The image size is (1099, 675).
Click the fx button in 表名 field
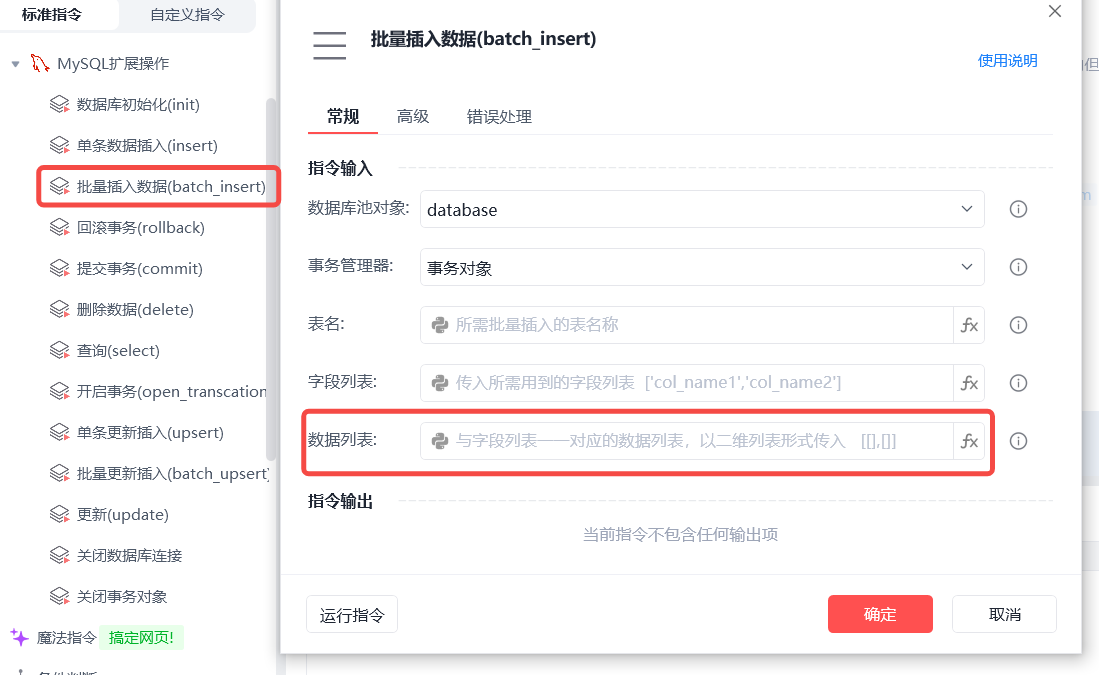tap(969, 325)
